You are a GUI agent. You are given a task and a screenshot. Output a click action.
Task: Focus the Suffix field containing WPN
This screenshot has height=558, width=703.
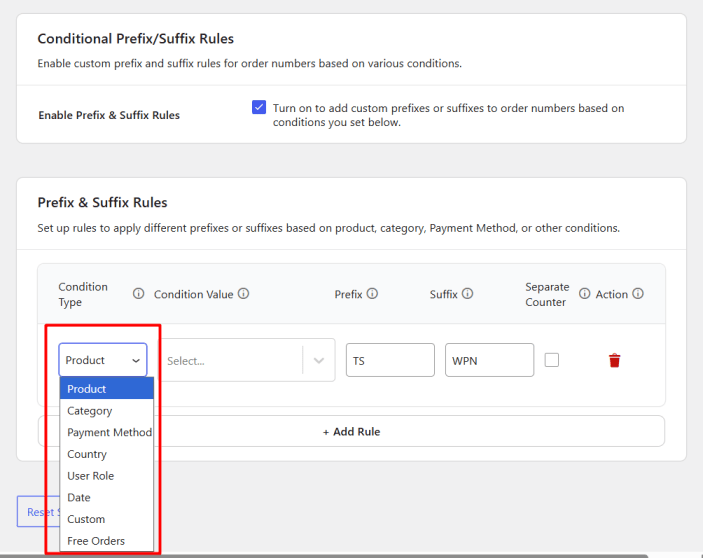tap(489, 360)
